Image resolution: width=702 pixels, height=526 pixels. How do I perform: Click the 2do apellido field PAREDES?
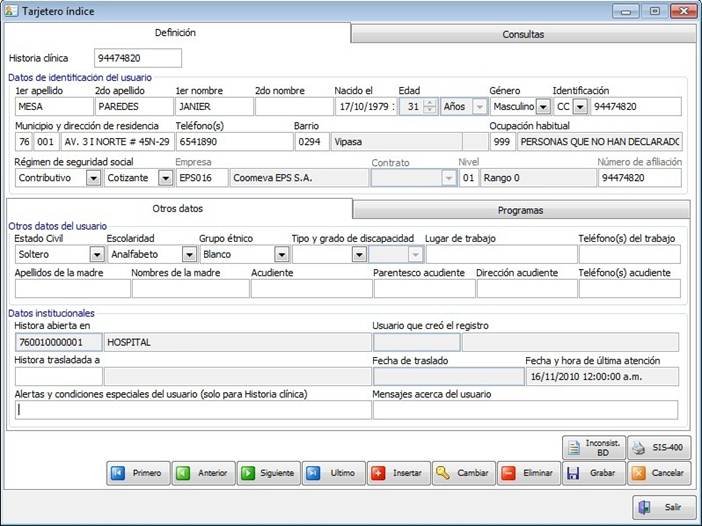click(134, 107)
